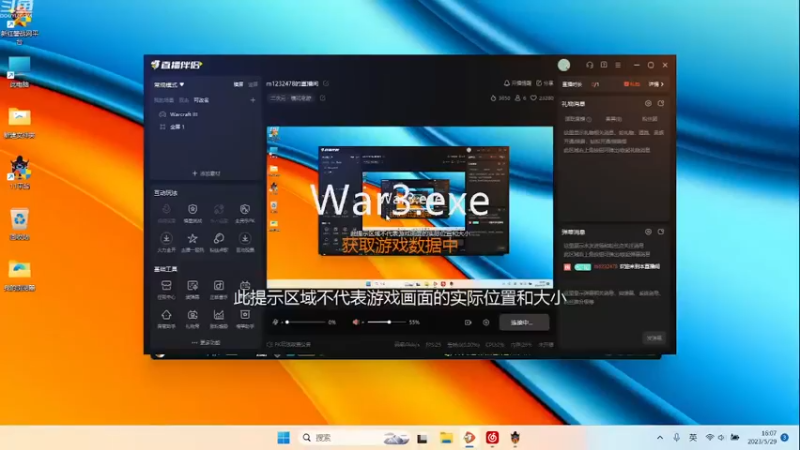800x450 pixels.
Task: Click 添加素材 add source button
Action: pyautogui.click(x=206, y=173)
